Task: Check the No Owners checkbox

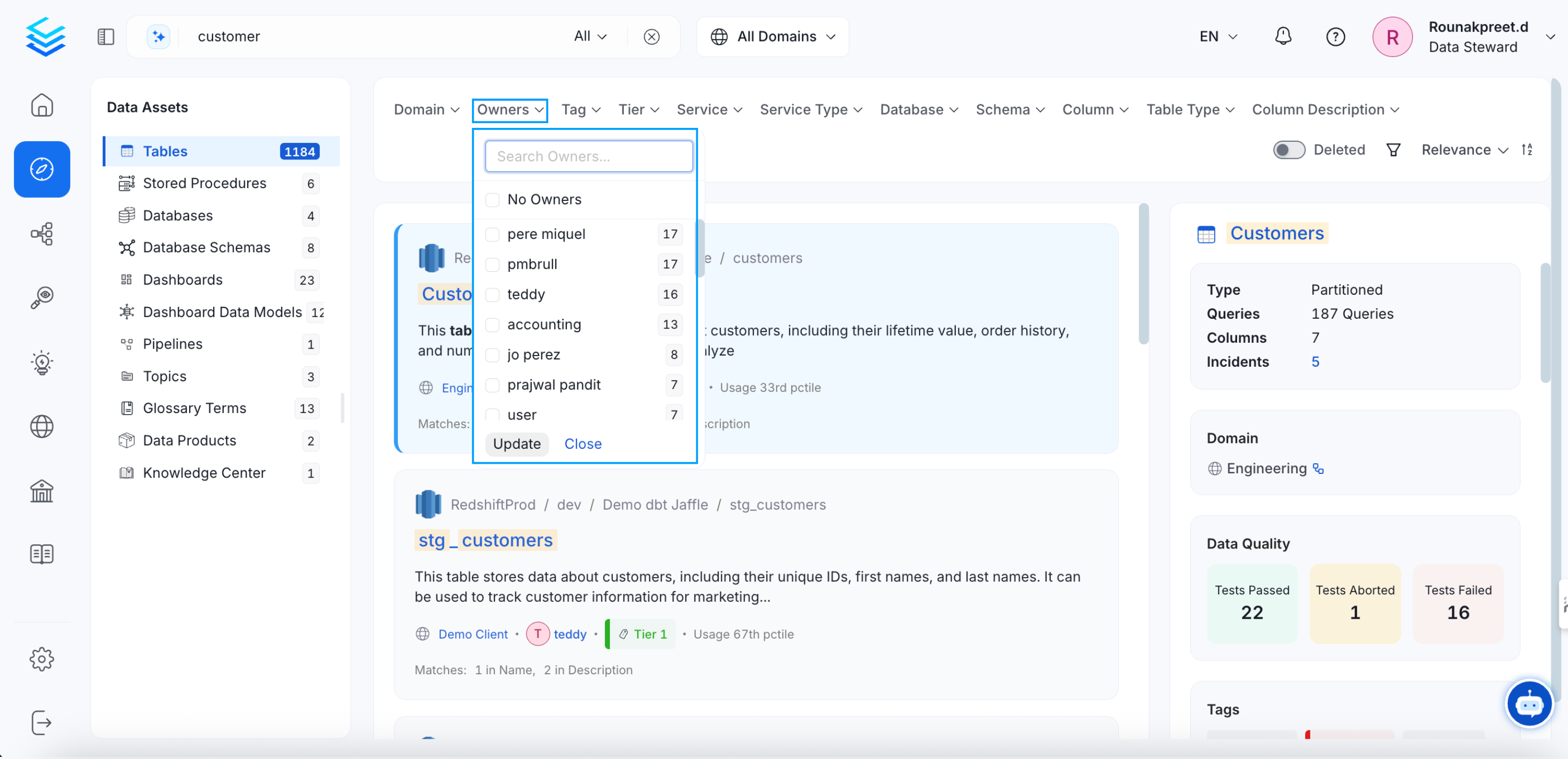Action: point(492,199)
